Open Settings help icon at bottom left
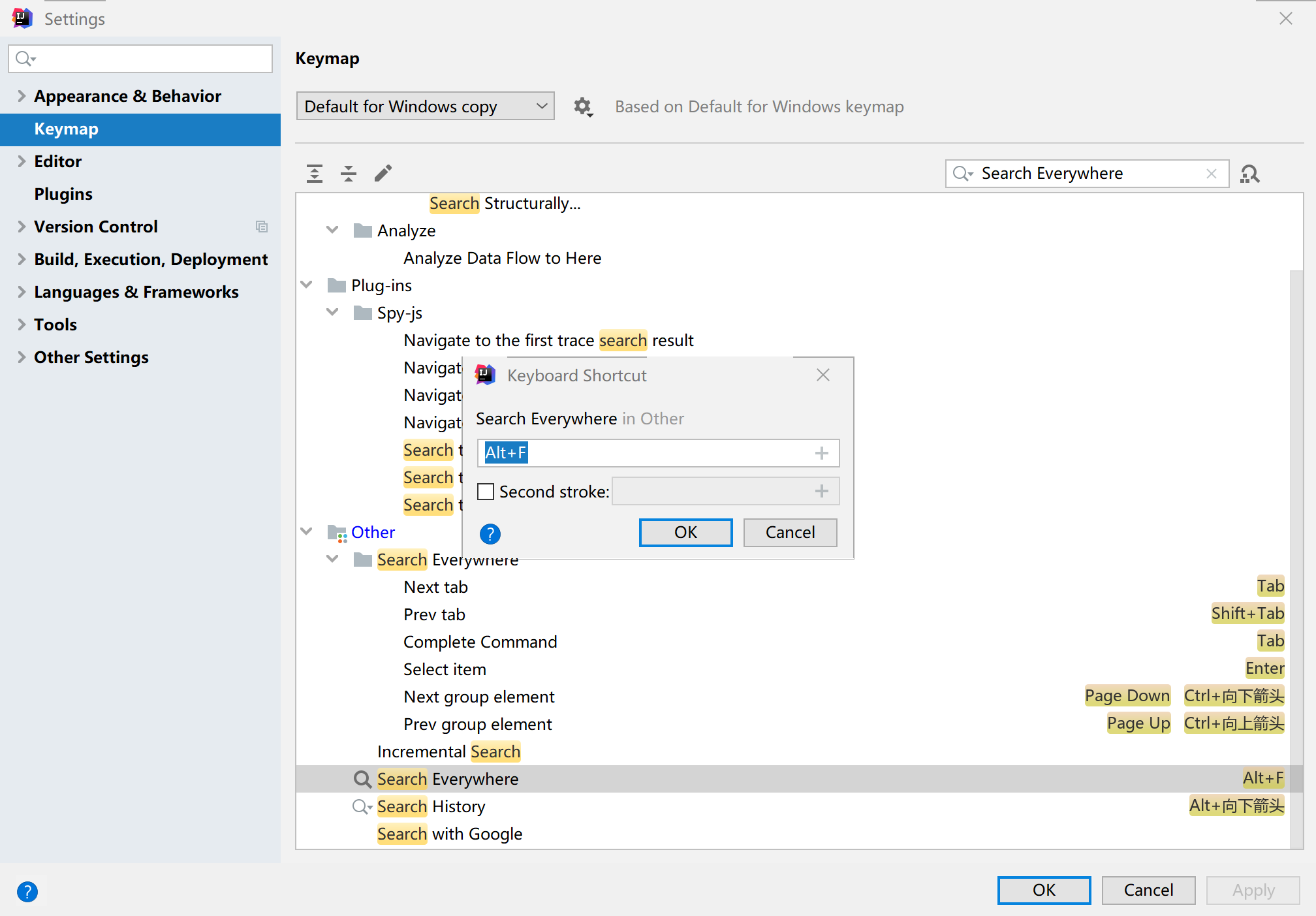Screen dimensions: 1316x916 pos(27,891)
